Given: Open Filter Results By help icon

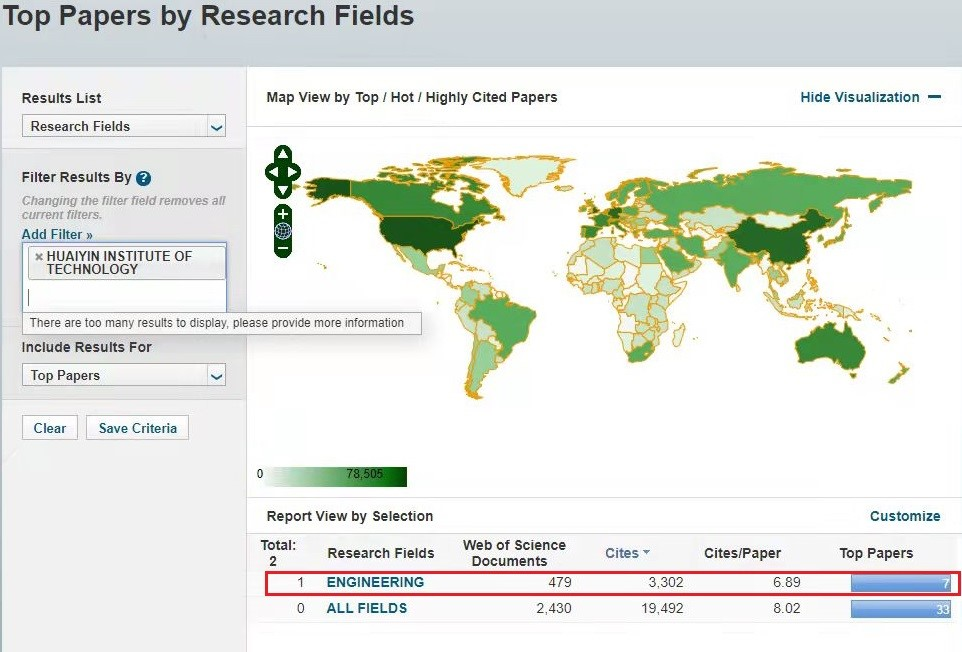Looking at the screenshot, I should pyautogui.click(x=143, y=178).
